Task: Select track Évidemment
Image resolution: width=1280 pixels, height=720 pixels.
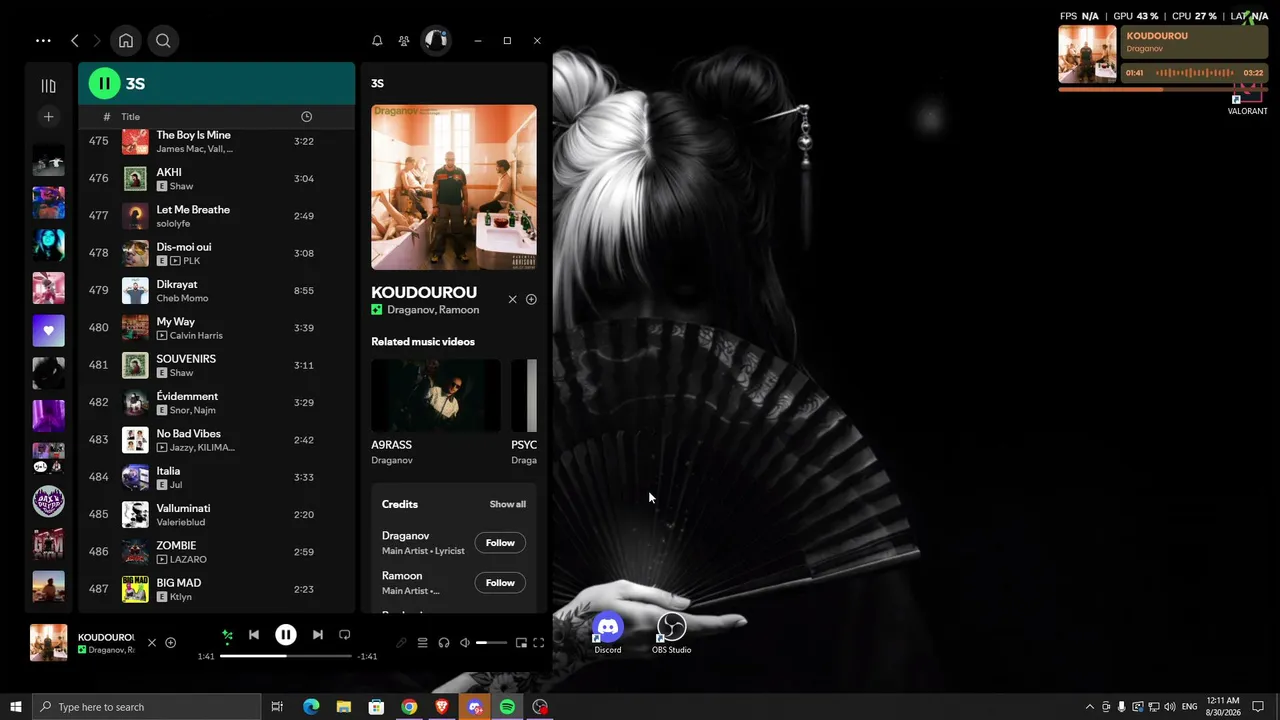Action: [x=217, y=403]
